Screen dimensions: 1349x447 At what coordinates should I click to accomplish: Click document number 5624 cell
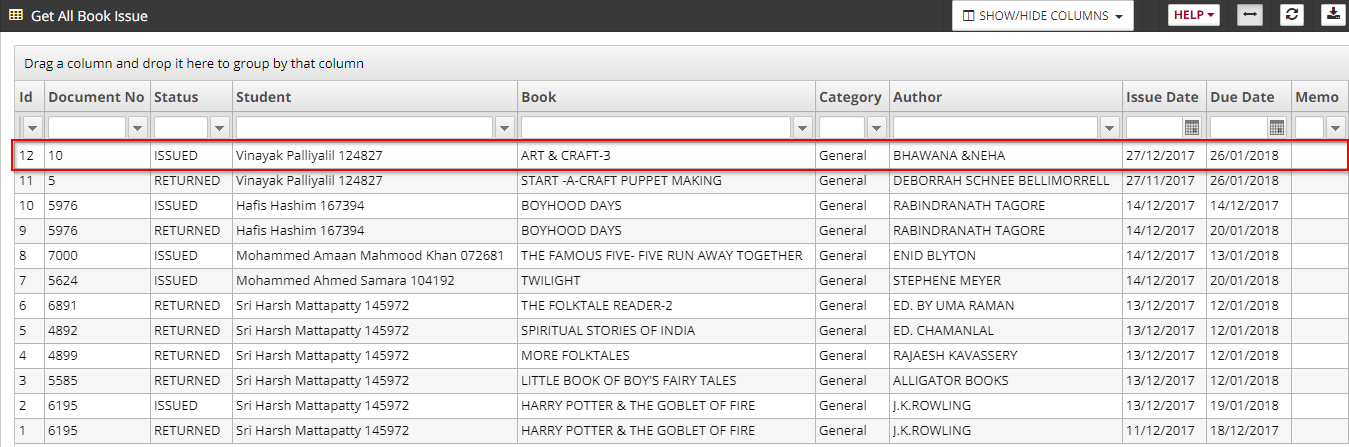pyautogui.click(x=97, y=280)
